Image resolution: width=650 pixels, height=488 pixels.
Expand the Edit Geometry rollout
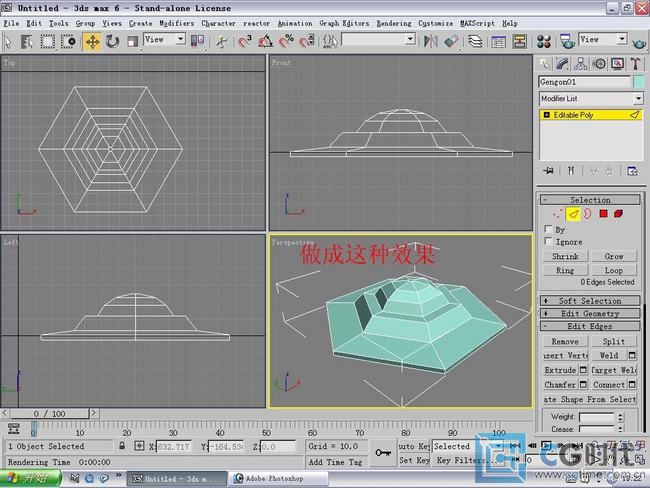(589, 313)
